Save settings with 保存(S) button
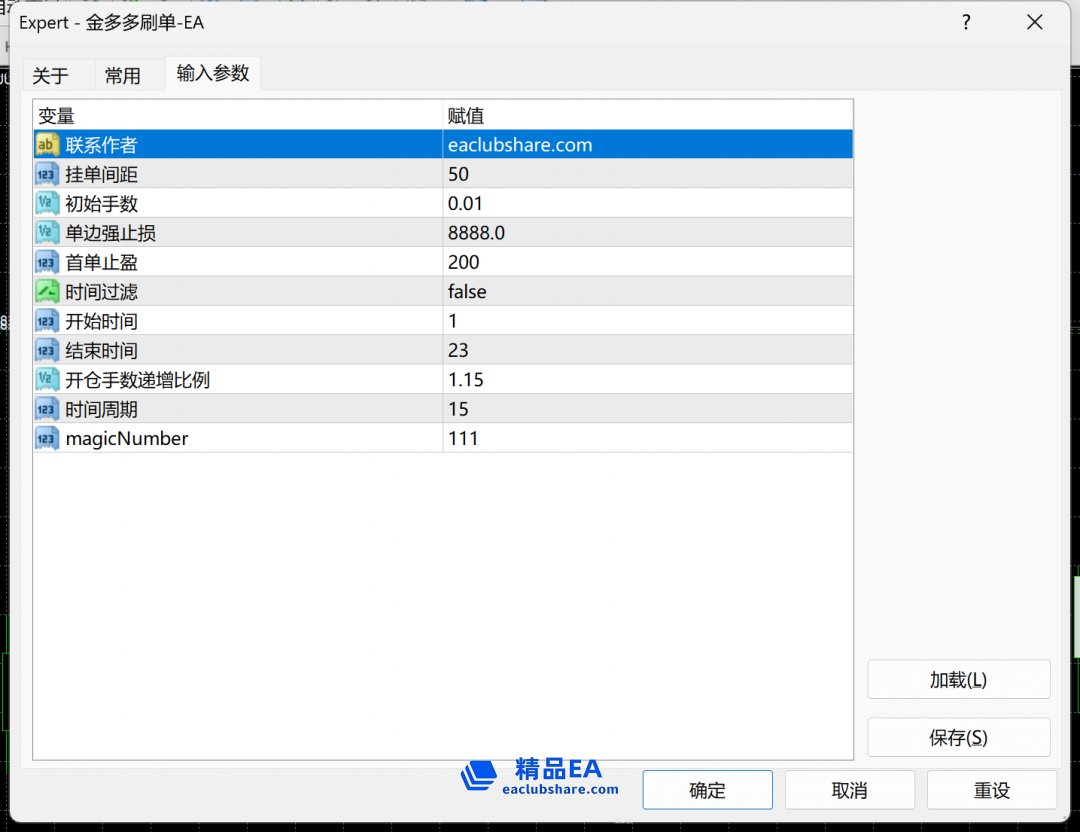1080x832 pixels. (958, 738)
